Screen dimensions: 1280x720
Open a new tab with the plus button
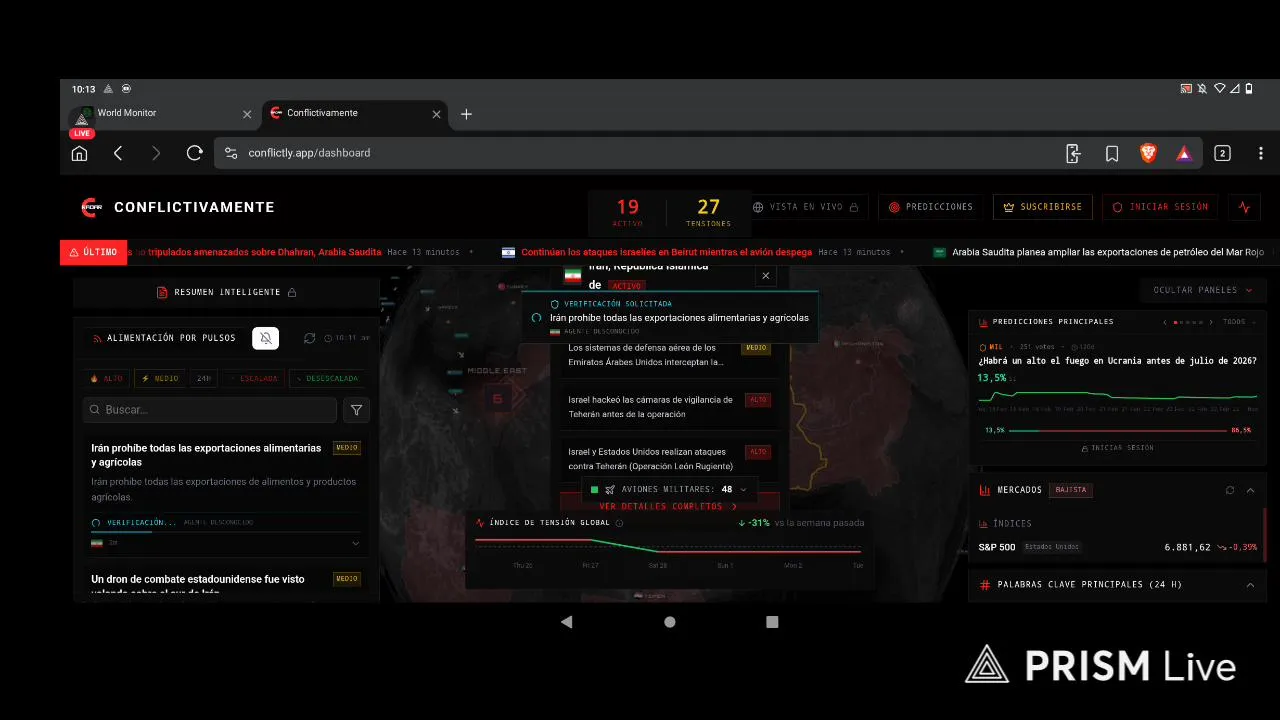point(466,114)
